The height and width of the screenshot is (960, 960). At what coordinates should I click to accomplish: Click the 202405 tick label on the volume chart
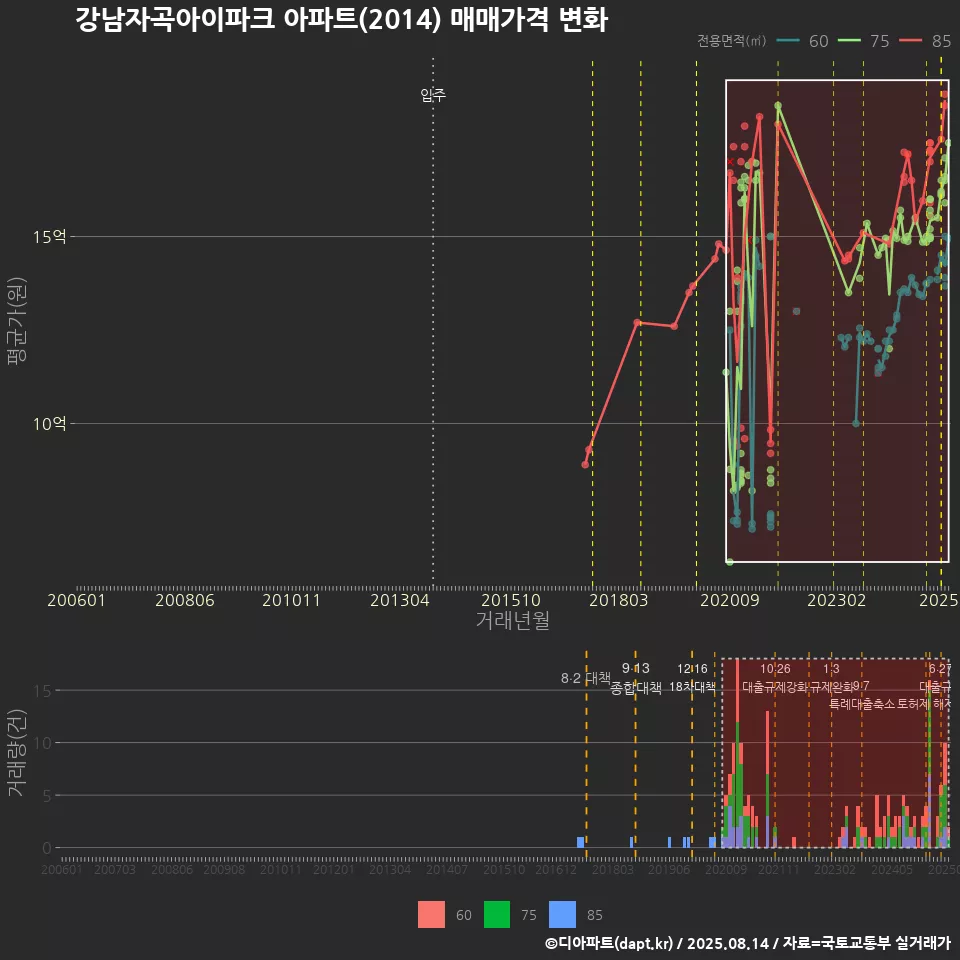(x=892, y=869)
